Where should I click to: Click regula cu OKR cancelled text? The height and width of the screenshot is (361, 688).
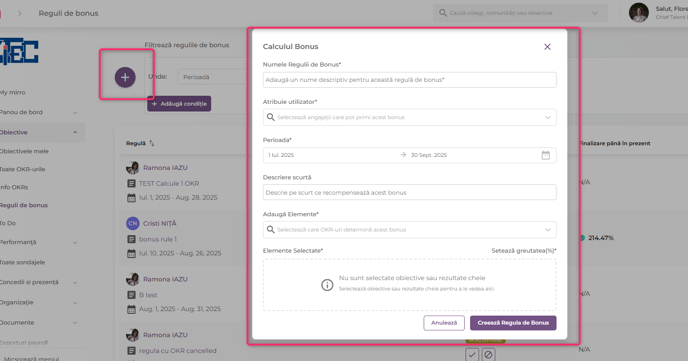point(178,350)
